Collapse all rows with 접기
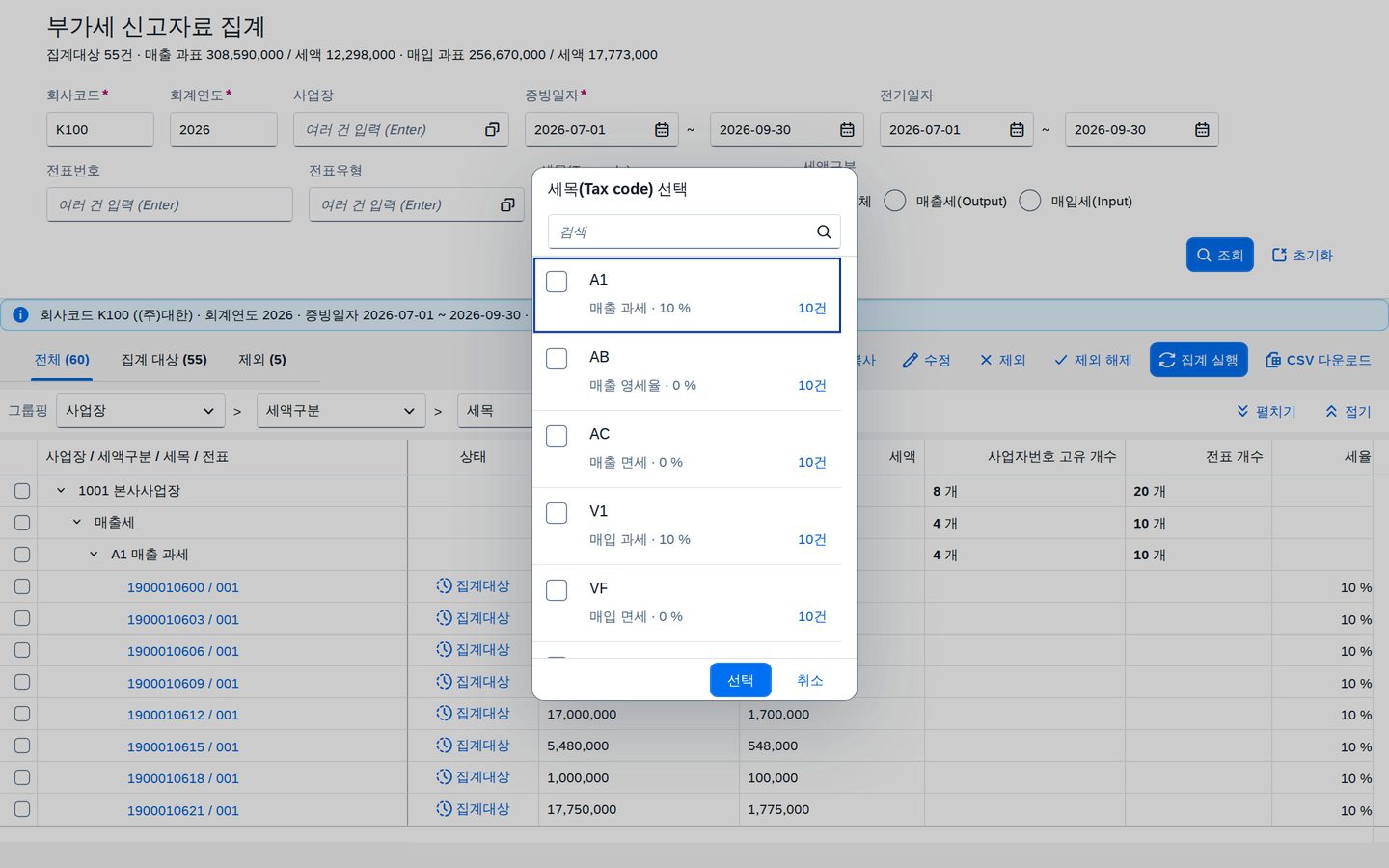The height and width of the screenshot is (868, 1389). [x=1348, y=411]
